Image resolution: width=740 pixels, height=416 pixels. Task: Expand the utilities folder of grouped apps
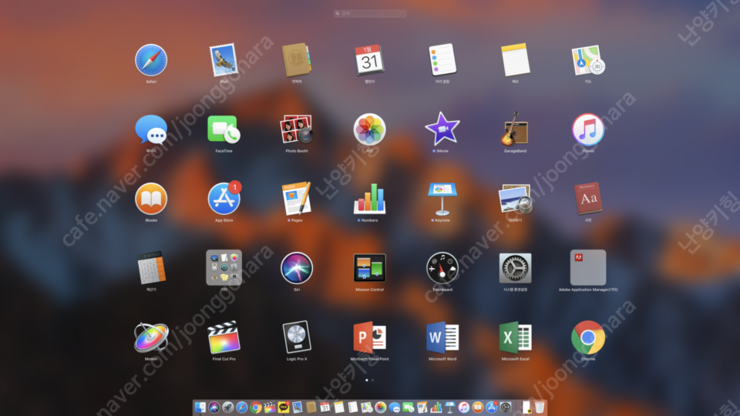[x=224, y=268]
